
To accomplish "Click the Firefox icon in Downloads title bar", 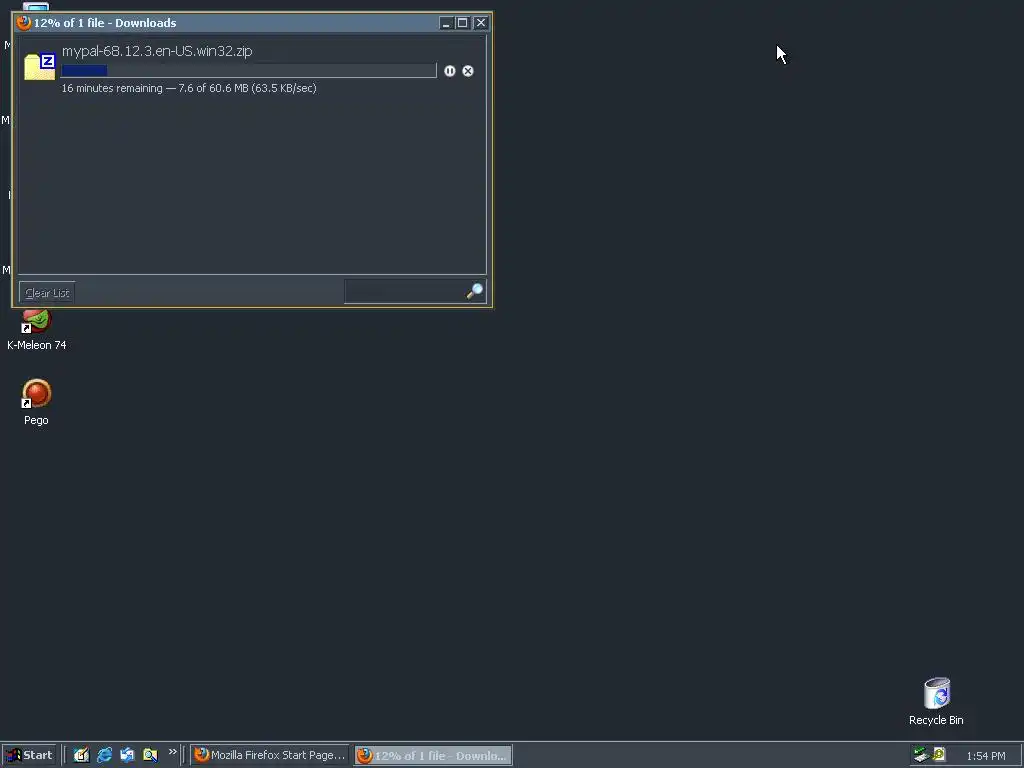I will tap(24, 23).
